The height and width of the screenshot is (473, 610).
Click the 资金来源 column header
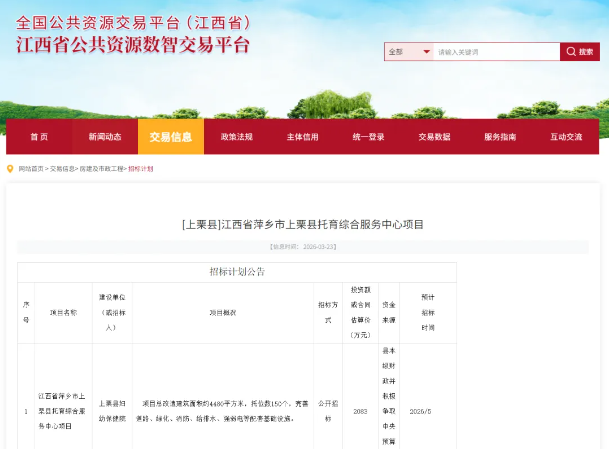(389, 312)
